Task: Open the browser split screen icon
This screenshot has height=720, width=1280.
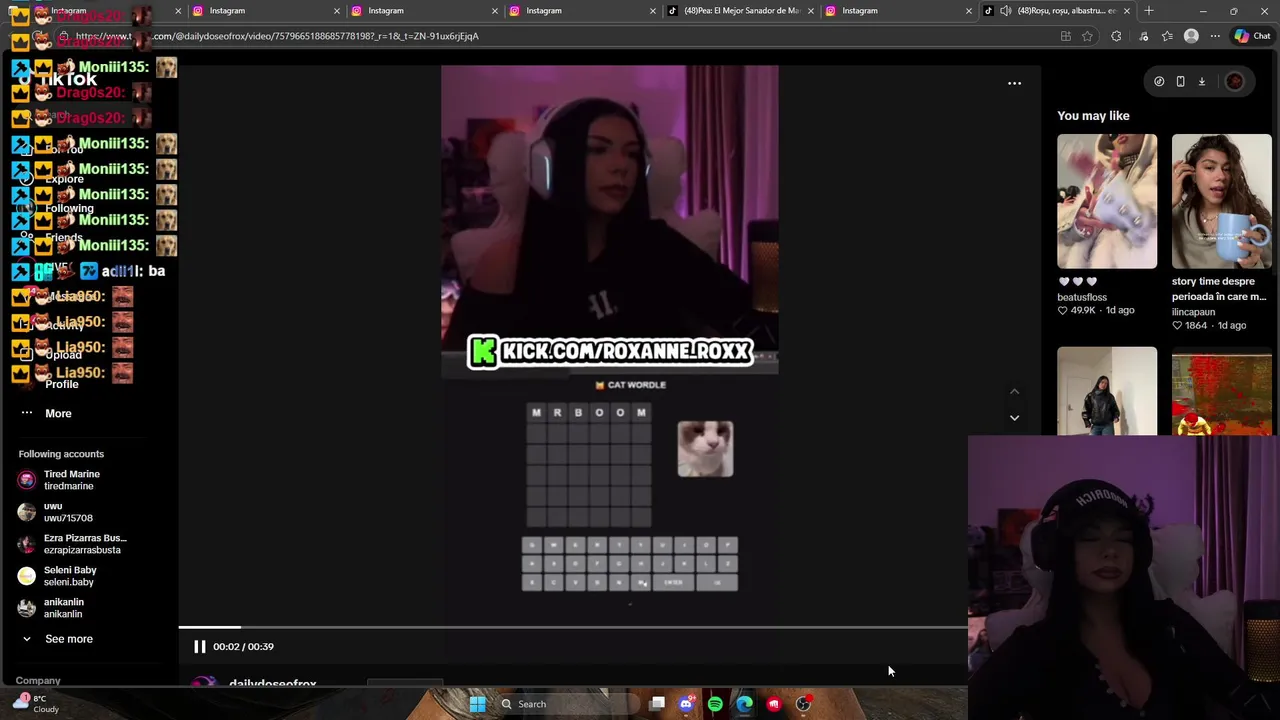Action: (x=1066, y=36)
